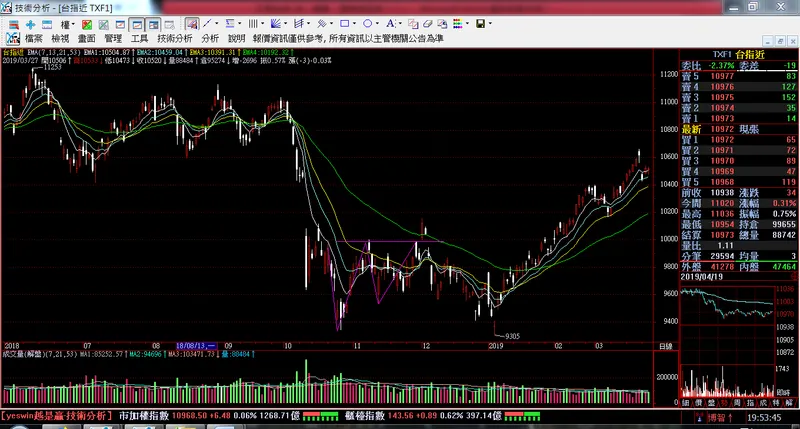Screen dimensions: 800x429
Task: Open the 檢視 menu
Action: [x=60, y=39]
